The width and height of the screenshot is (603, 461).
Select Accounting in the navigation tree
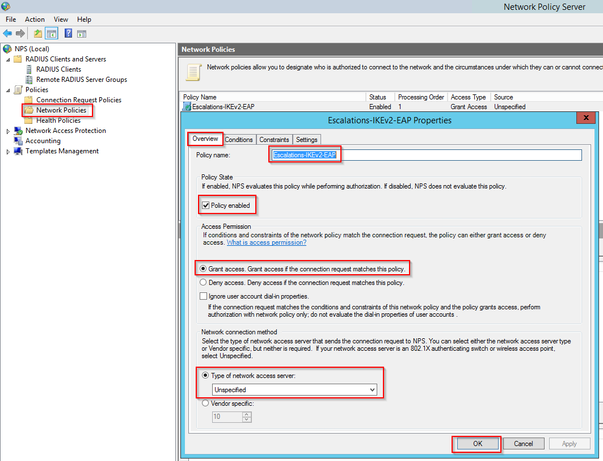(x=43, y=141)
